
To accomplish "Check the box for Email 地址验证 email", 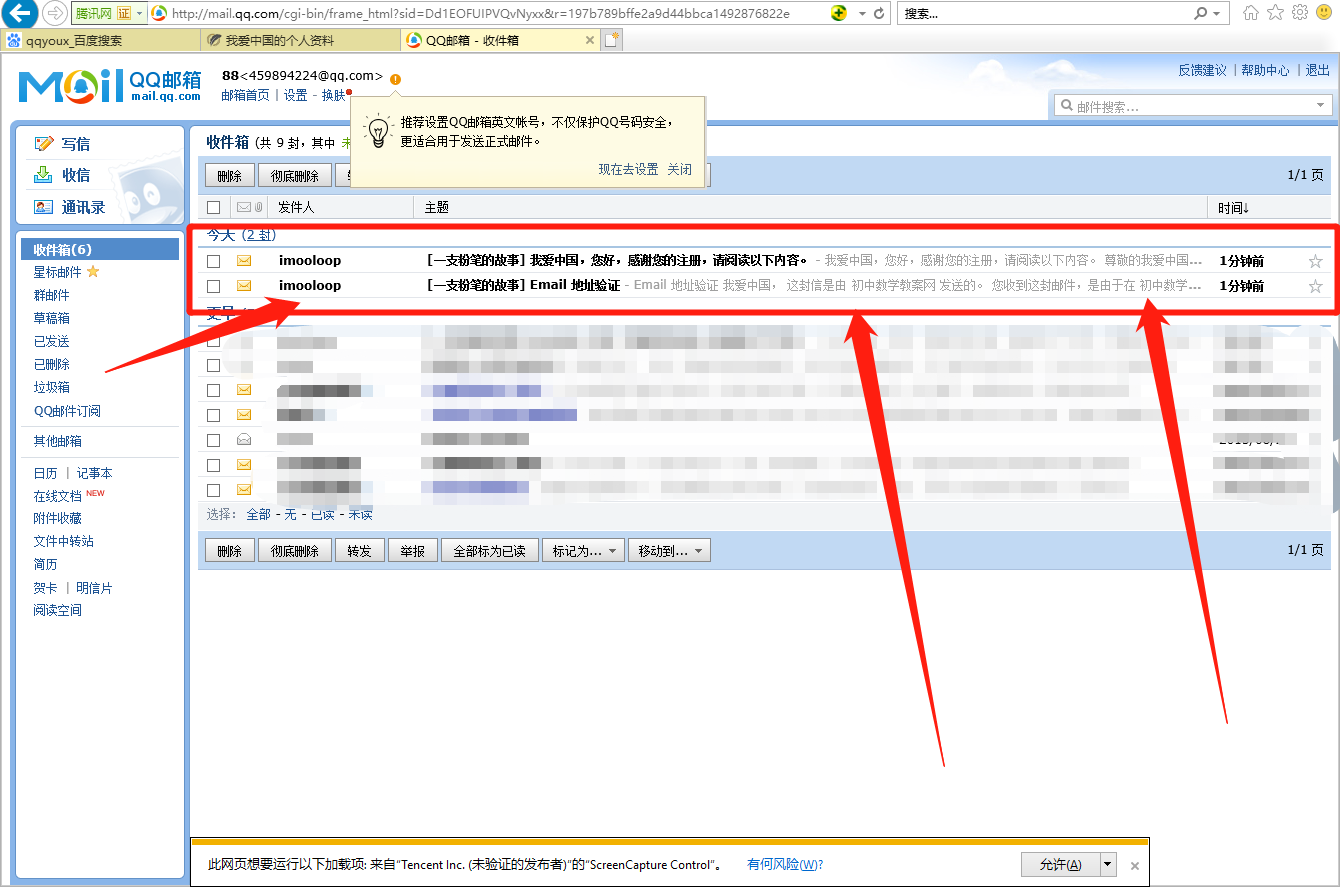I will pyautogui.click(x=213, y=286).
